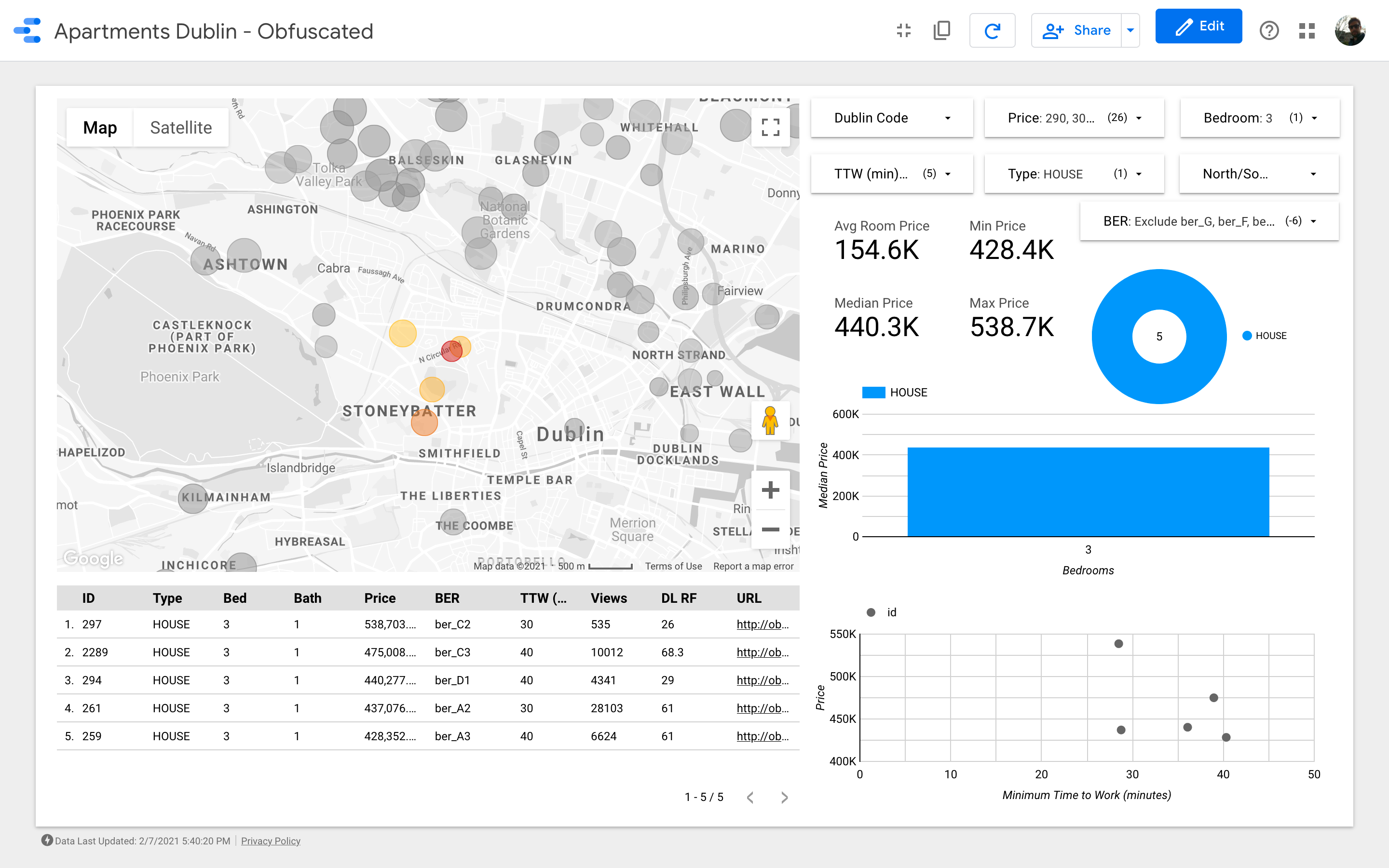Refresh the report data
Image resolution: width=1389 pixels, height=868 pixels.
click(992, 30)
